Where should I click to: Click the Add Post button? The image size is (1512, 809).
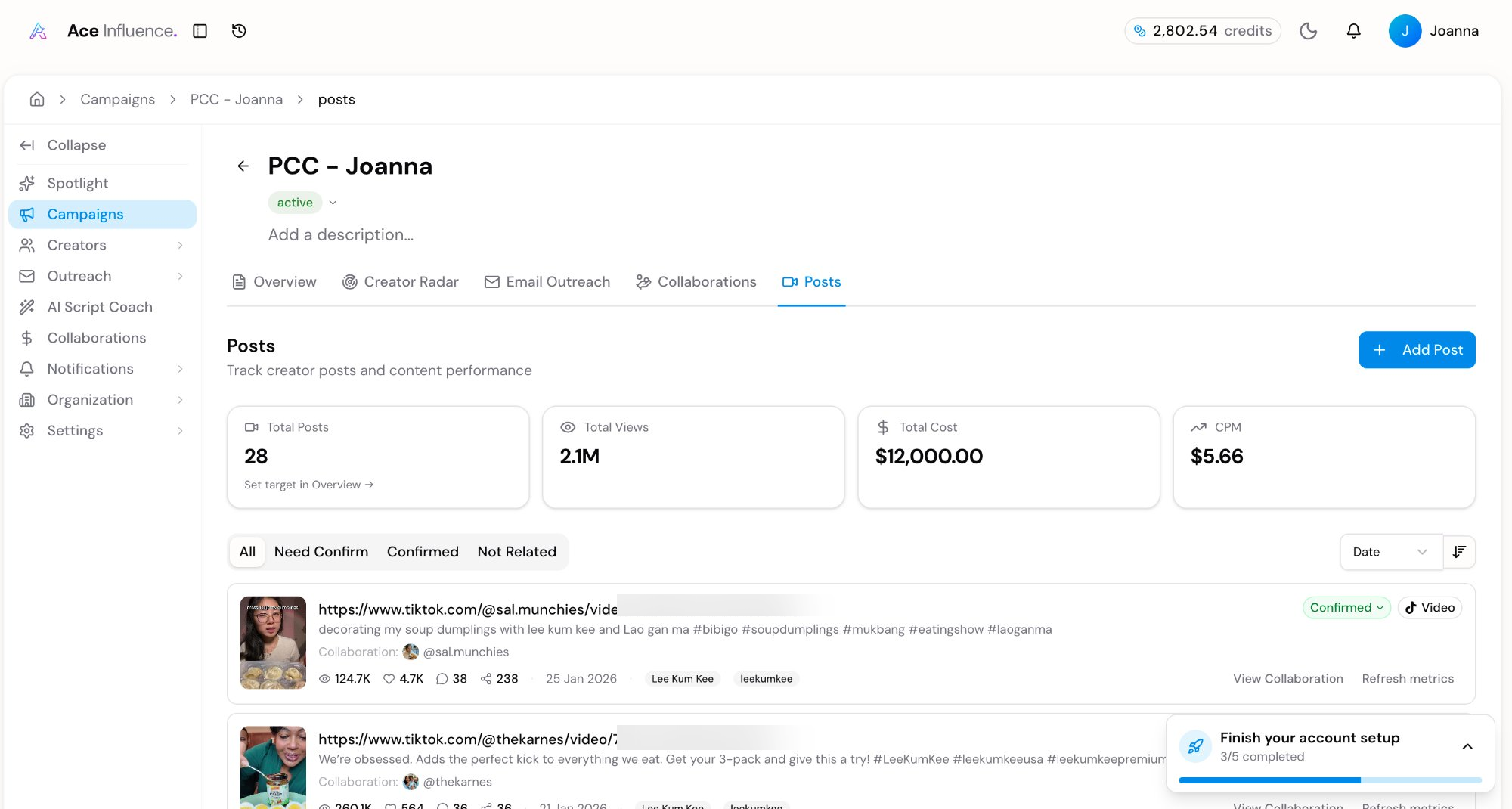pos(1417,350)
